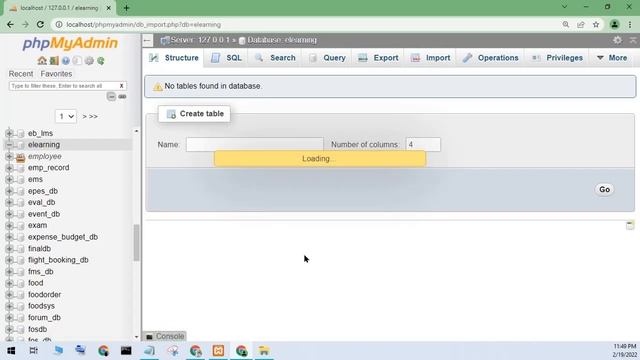Open navigation panel settings gear icon
640x360 pixels.
click(x=89, y=61)
